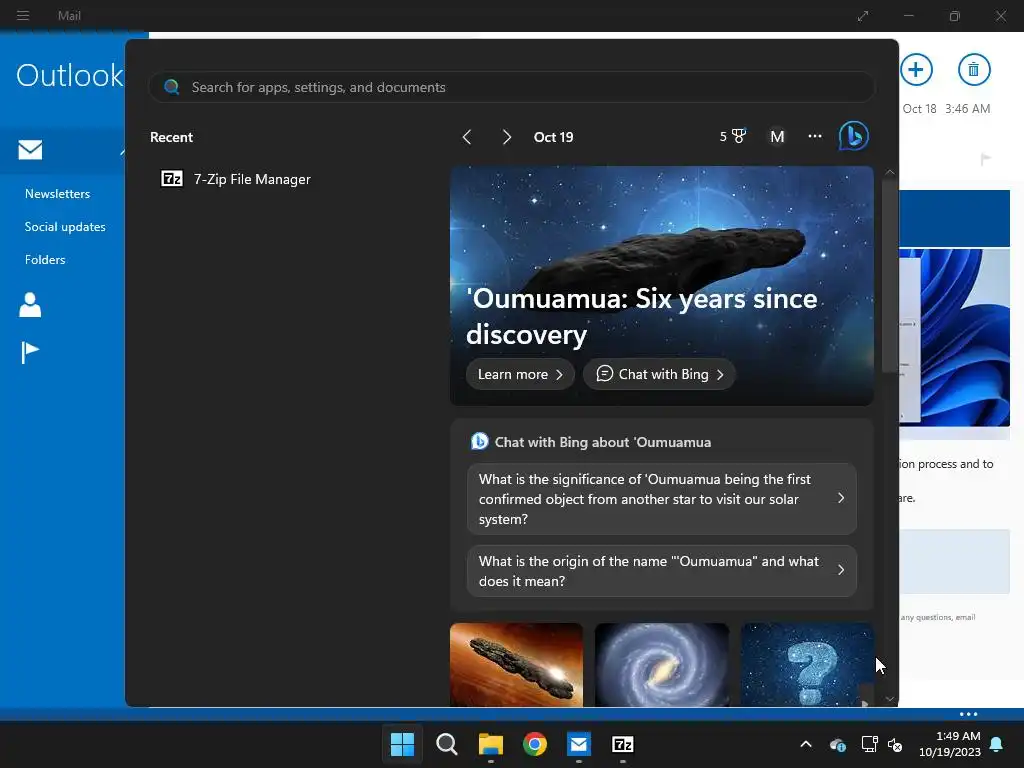Click the scrollbar up arrow in search panel
1024x768 pixels.
point(889,172)
